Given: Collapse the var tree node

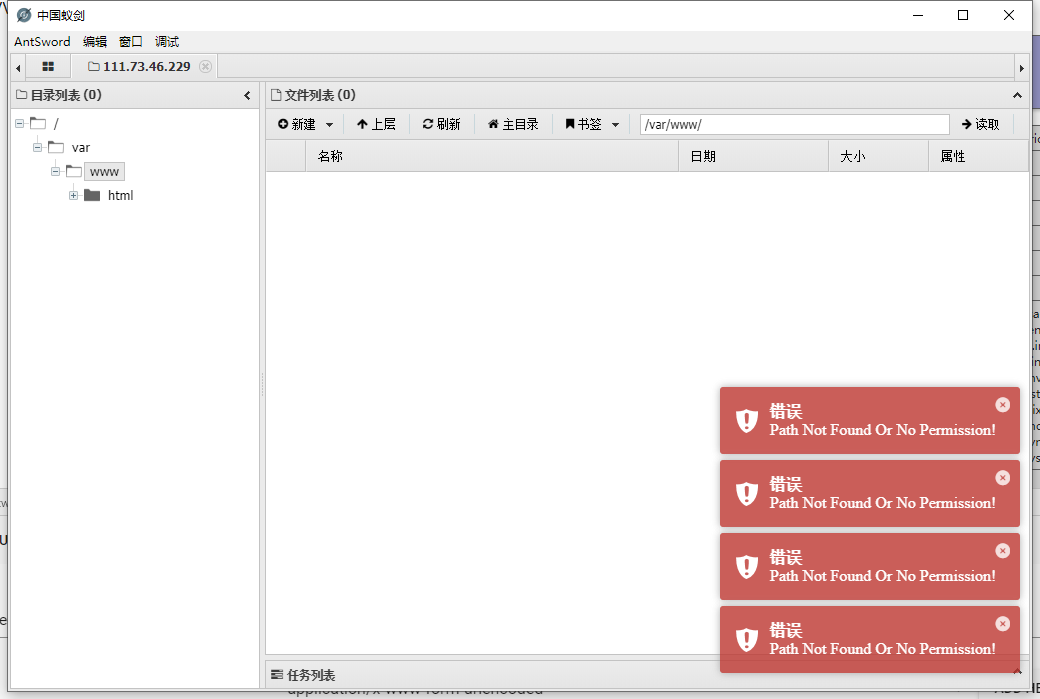Looking at the screenshot, I should pos(37,147).
